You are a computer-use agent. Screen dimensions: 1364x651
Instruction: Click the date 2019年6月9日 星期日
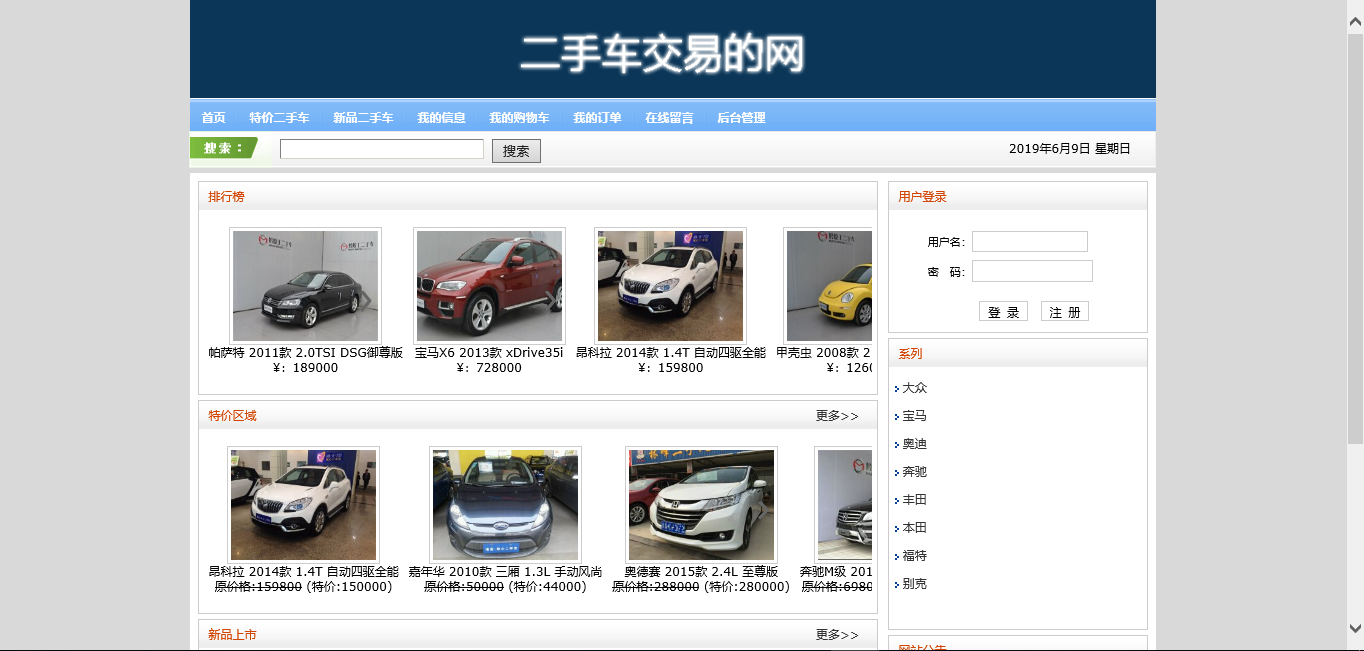pyautogui.click(x=1070, y=149)
